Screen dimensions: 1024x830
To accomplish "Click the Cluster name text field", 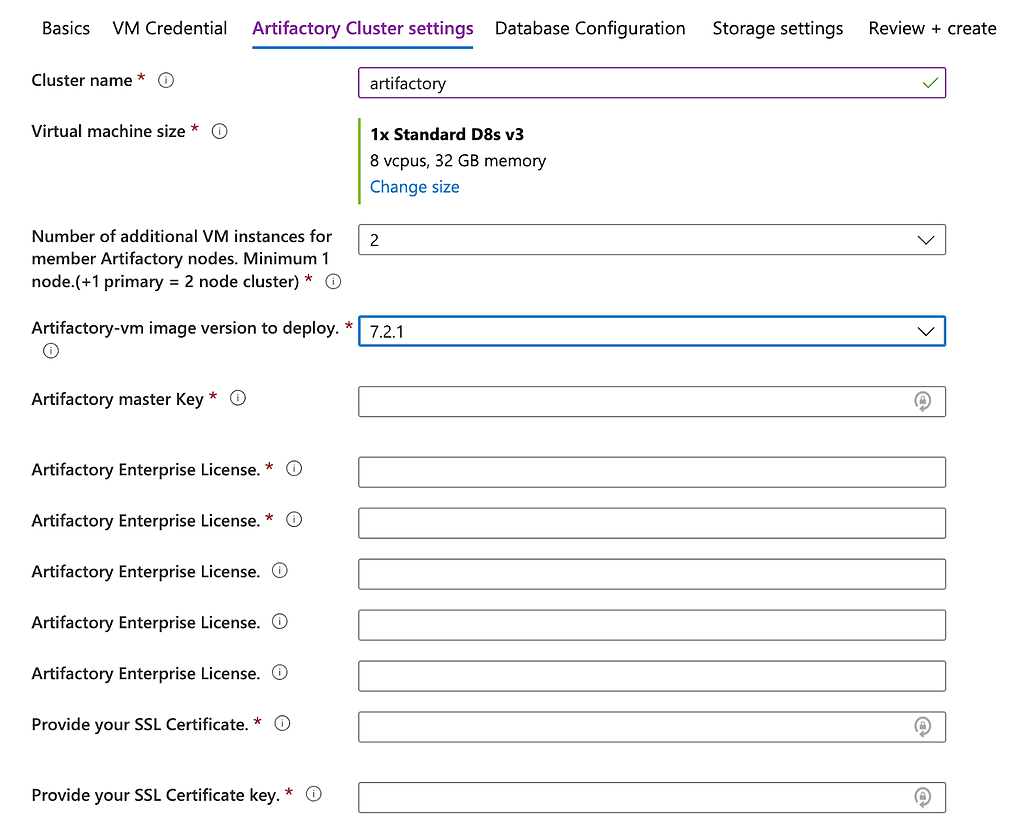I will pos(640,83).
